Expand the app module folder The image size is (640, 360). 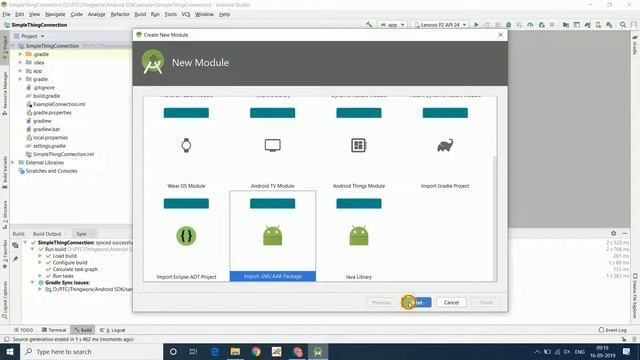click(x=20, y=71)
